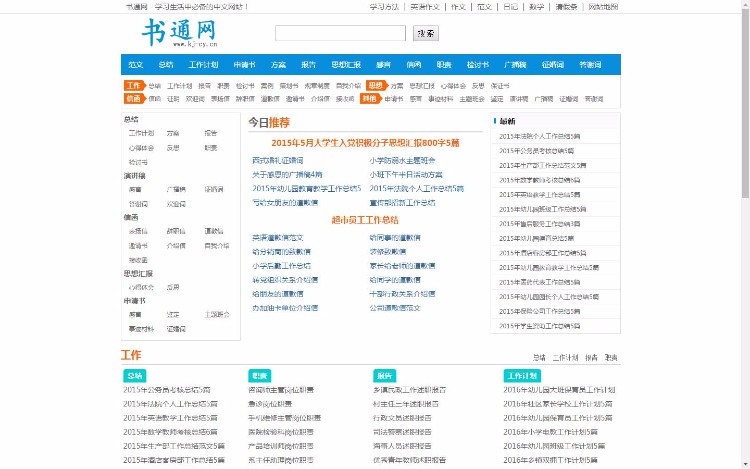Open 给同事的道歉信

click(395, 238)
